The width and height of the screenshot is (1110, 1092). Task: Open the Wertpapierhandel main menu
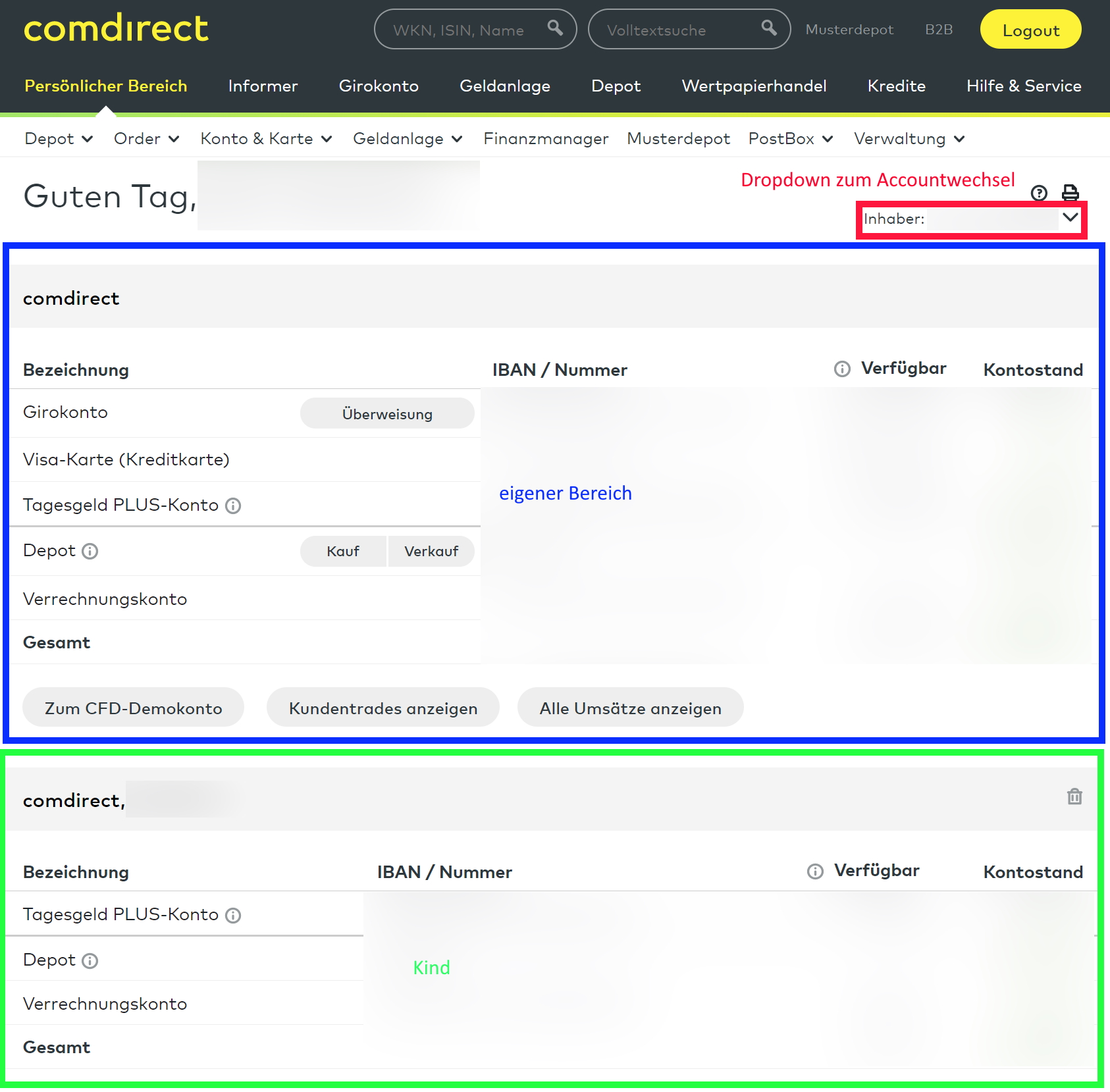coord(754,86)
